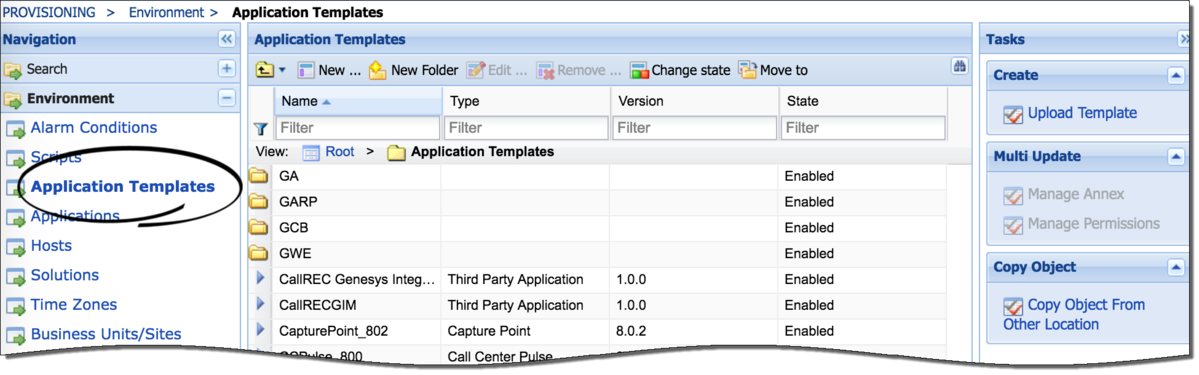Click the Copy Object From Other Location icon
This screenshot has height=375, width=1199.
click(x=1012, y=306)
